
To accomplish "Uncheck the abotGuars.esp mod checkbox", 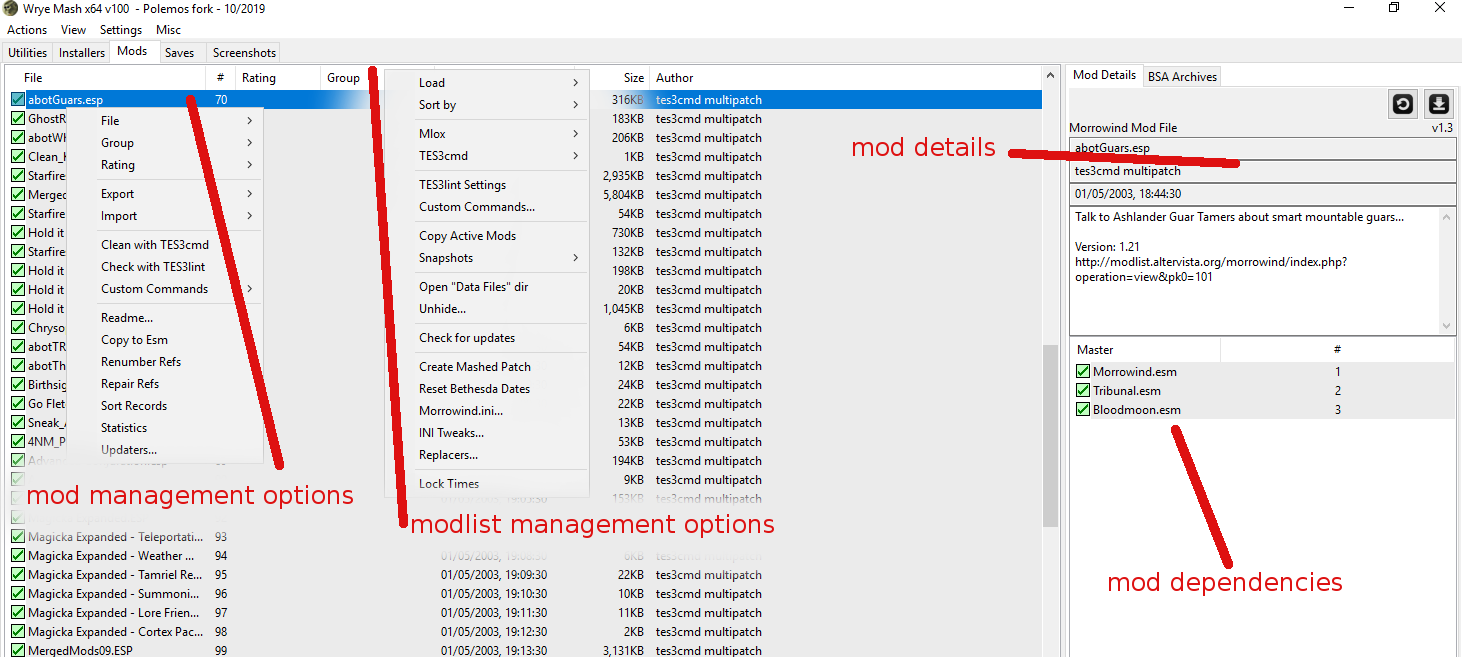I will (x=18, y=100).
